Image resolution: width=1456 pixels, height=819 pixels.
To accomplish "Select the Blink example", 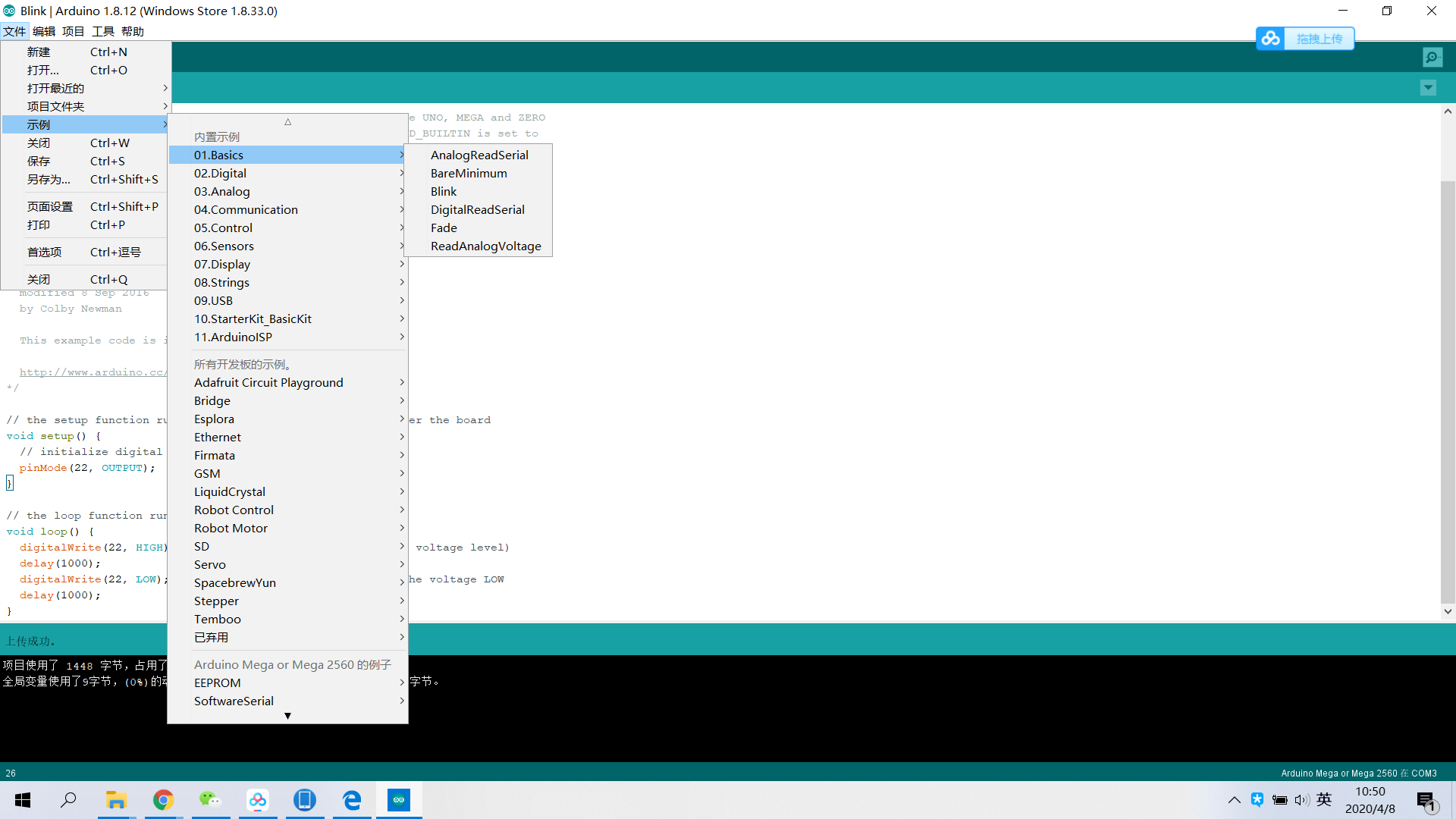I will pos(444,191).
